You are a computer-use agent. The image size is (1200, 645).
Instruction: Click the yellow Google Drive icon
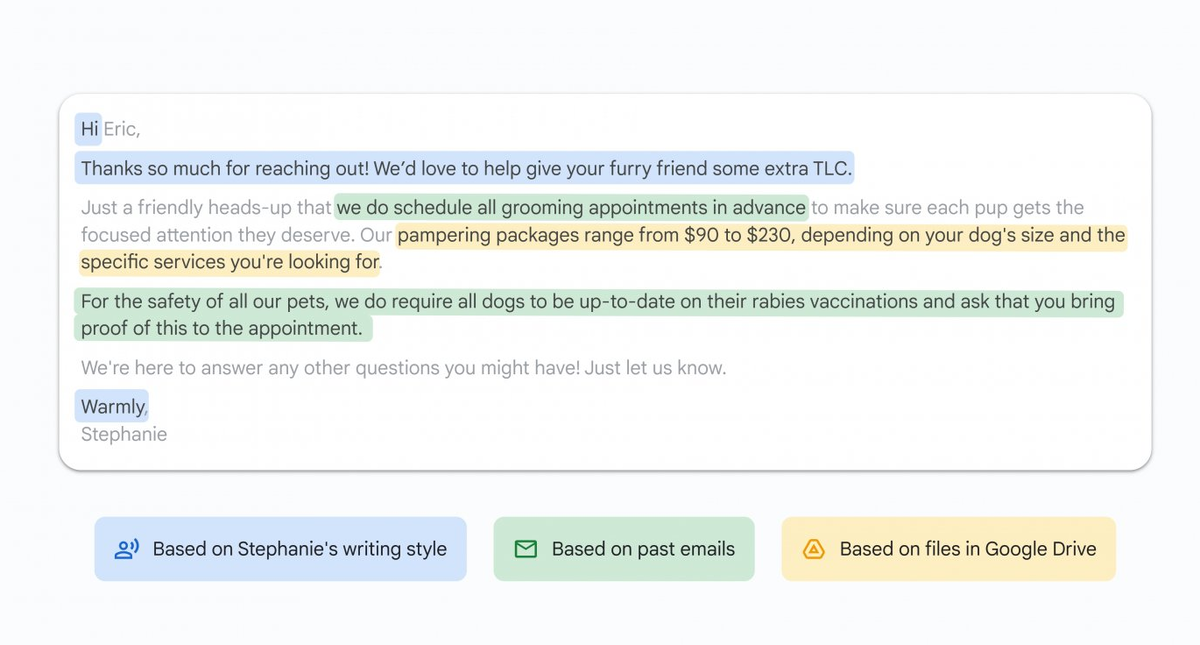coord(813,549)
